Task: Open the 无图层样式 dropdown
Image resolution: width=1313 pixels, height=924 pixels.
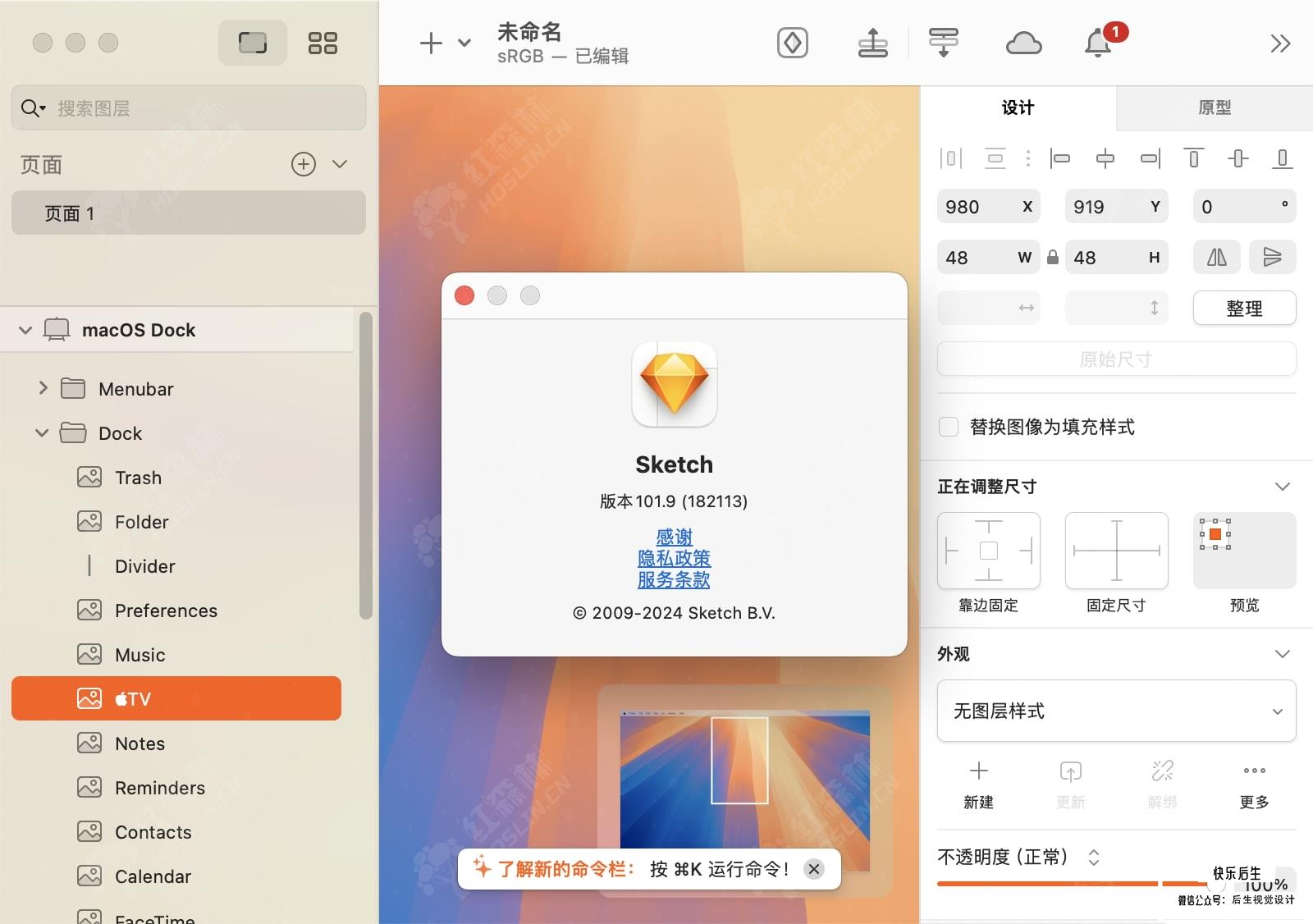Action: 1116,711
